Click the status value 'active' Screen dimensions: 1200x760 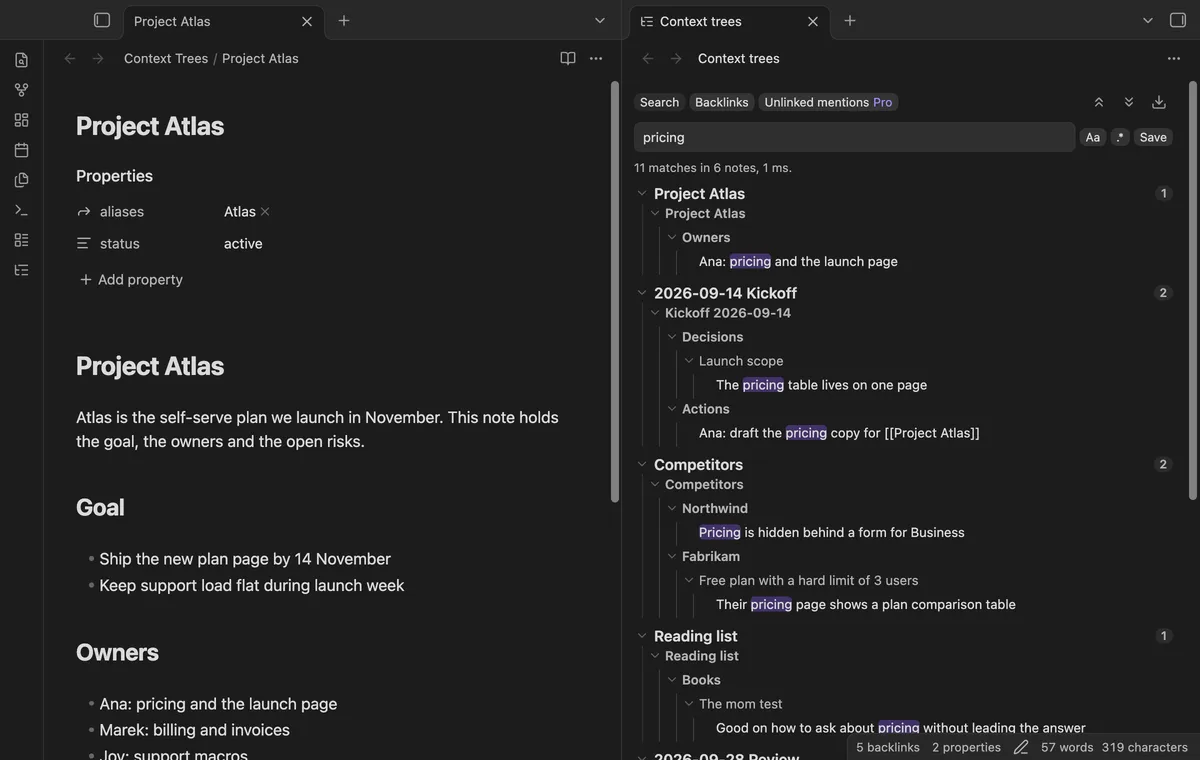pos(243,244)
